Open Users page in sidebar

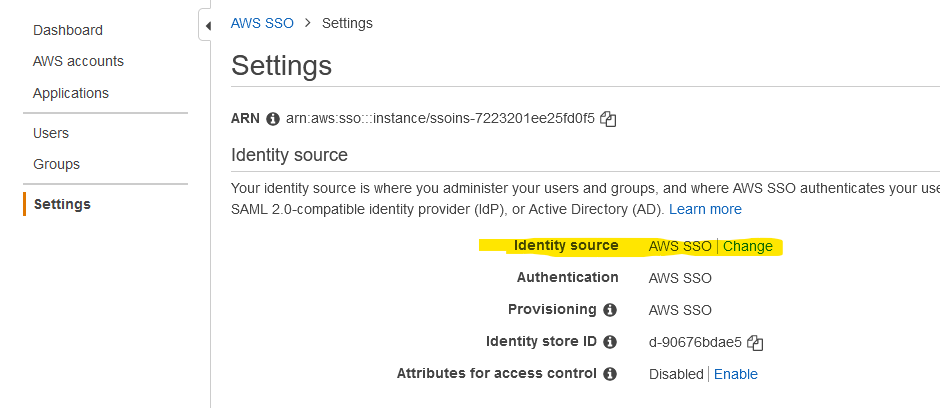tap(51, 133)
